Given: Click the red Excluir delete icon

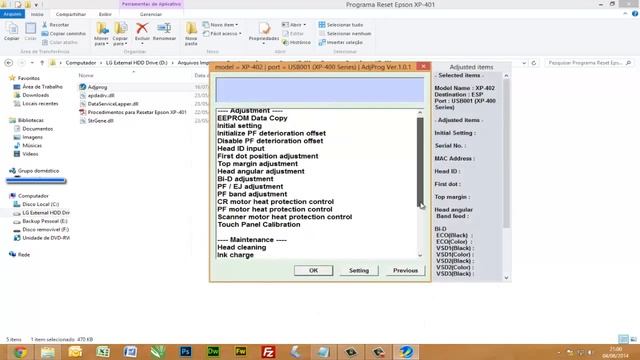Looking at the screenshot, I should click(142, 29).
